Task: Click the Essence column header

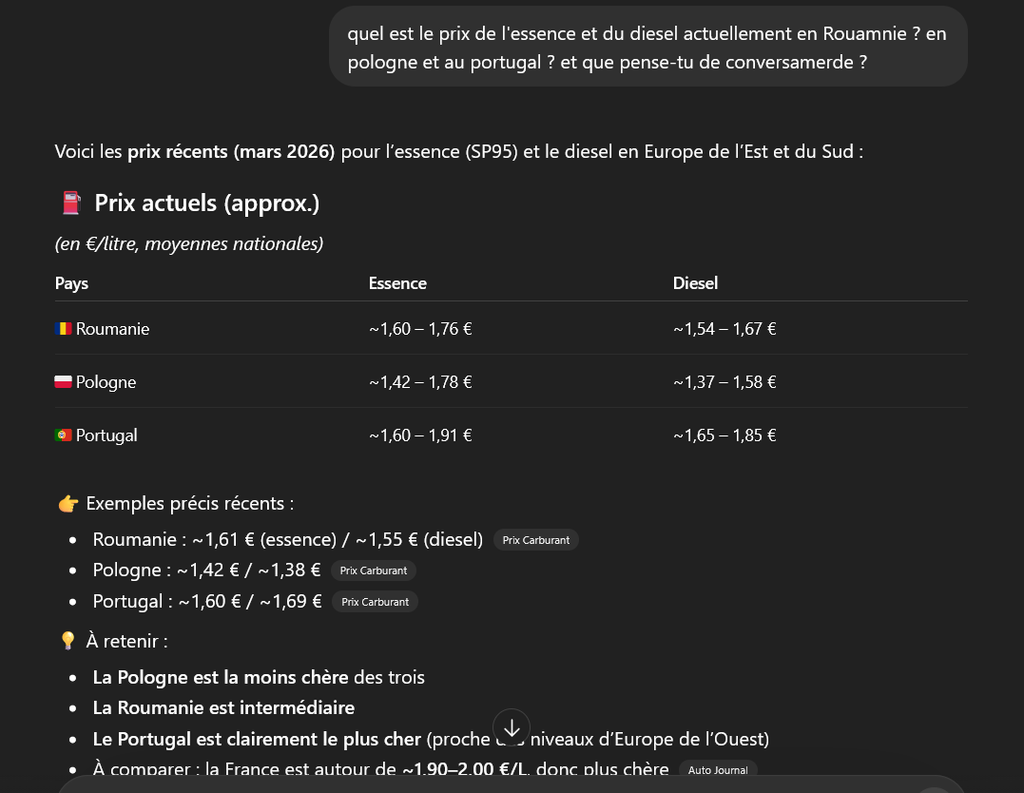Action: tap(398, 283)
